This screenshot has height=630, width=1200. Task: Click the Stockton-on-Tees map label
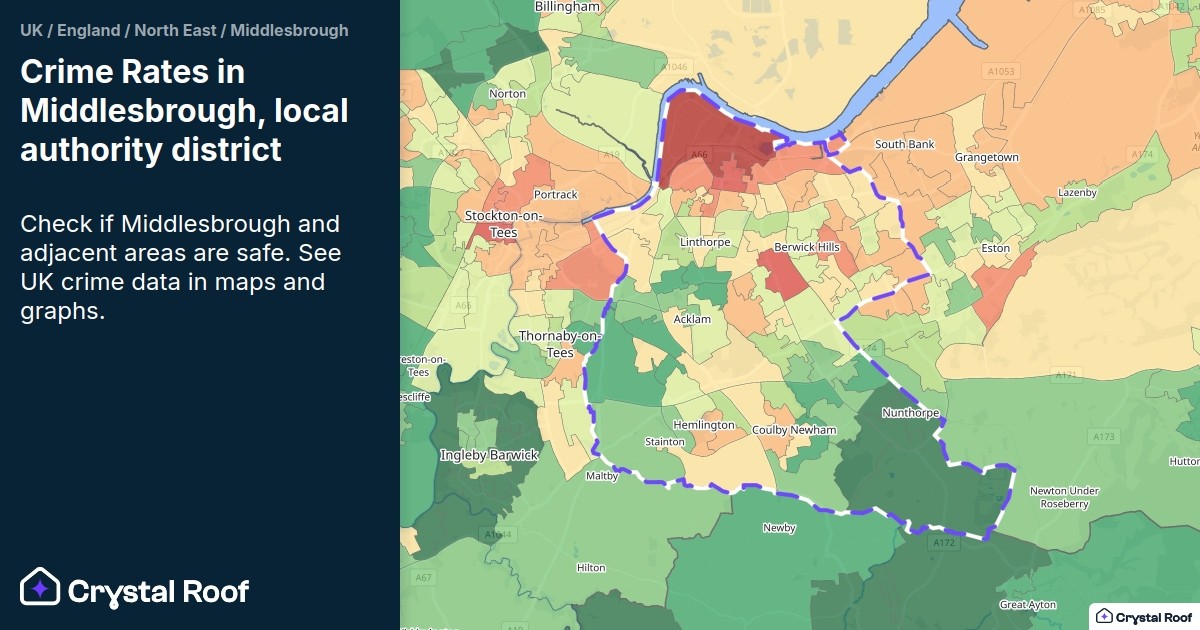(503, 222)
